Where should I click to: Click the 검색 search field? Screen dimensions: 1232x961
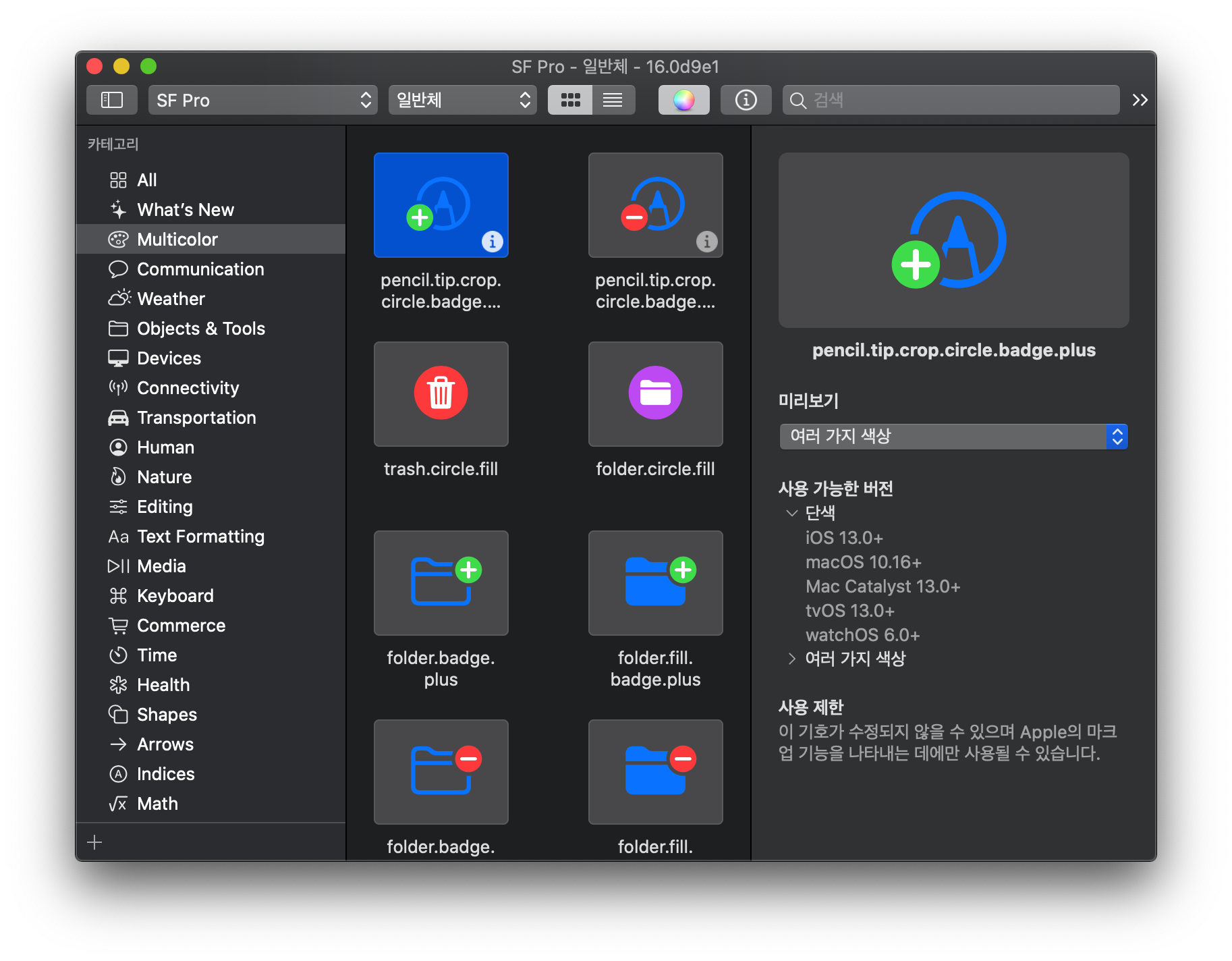[951, 100]
